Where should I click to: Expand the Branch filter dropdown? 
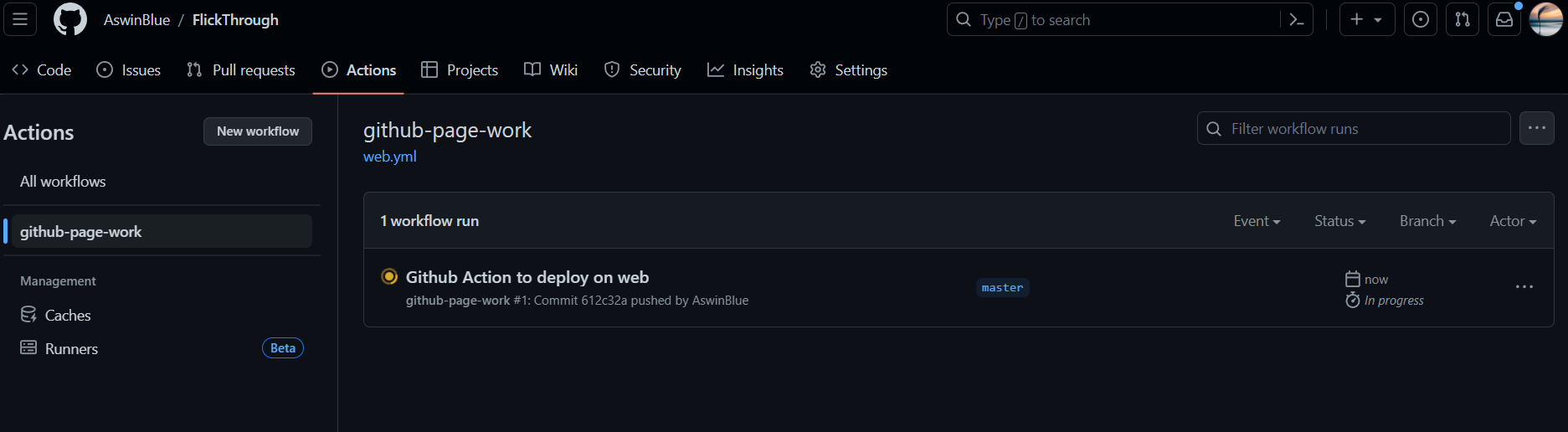[x=1427, y=221]
